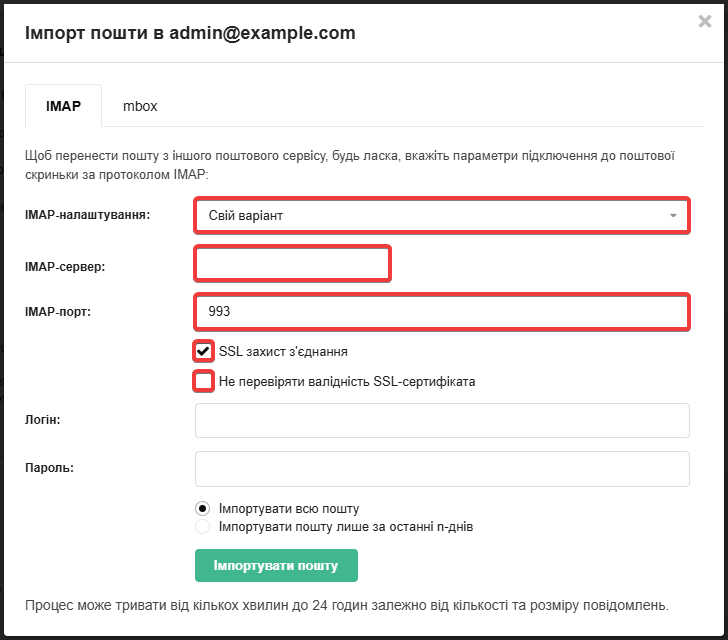Open the IMAP settings dropdown showing 'Свій варіант'
Viewport: 728px width, 640px height.
(441, 215)
